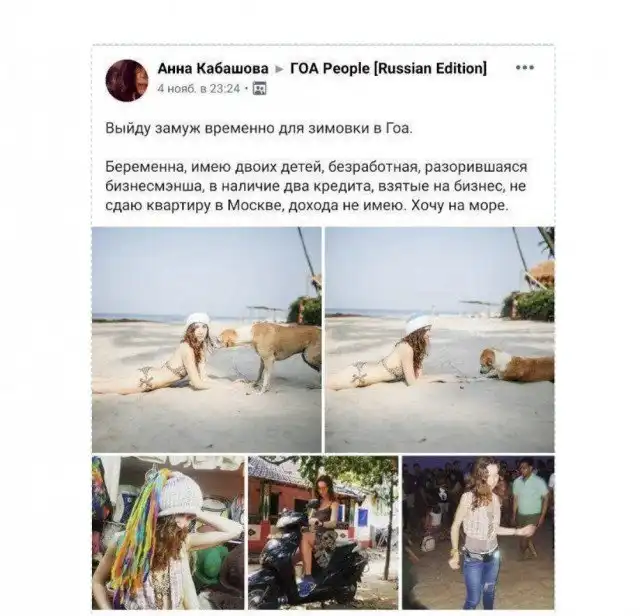640x616 pixels.
Task: Open the post options three-dot menu
Action: 524,68
